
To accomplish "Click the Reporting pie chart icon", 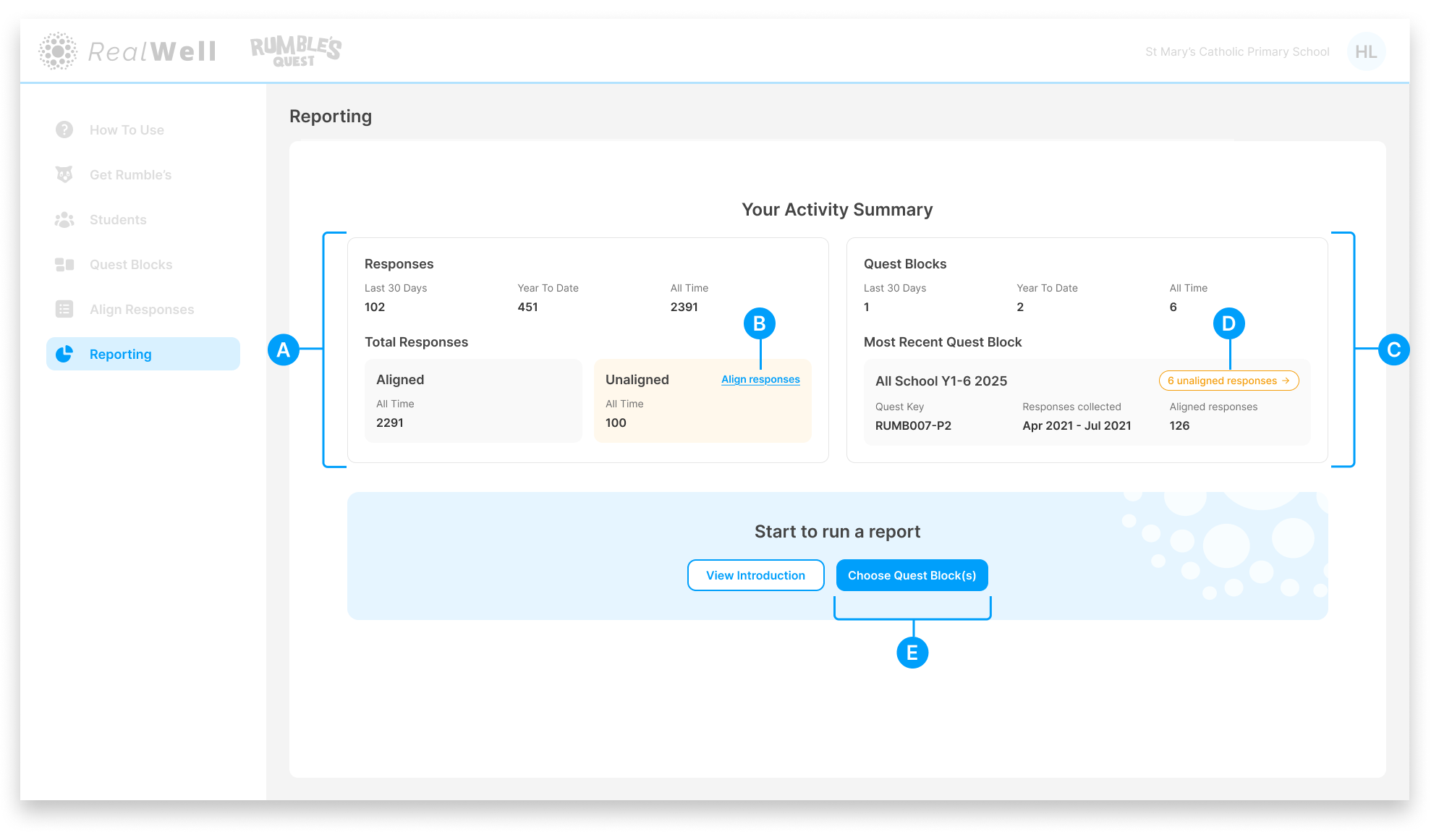I will pyautogui.click(x=64, y=354).
